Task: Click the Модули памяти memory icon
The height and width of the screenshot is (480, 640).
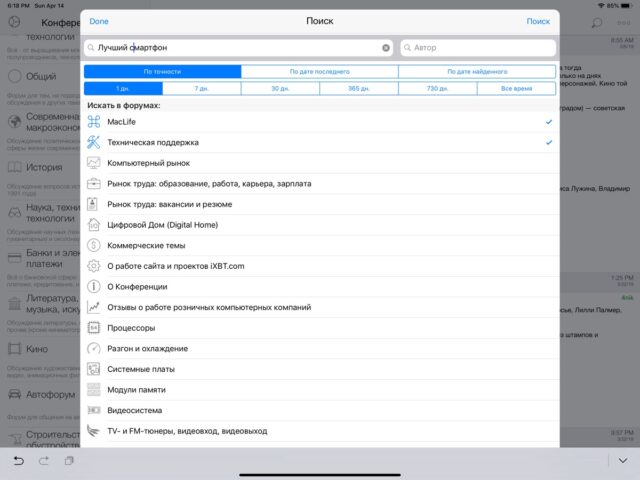Action: pos(93,389)
